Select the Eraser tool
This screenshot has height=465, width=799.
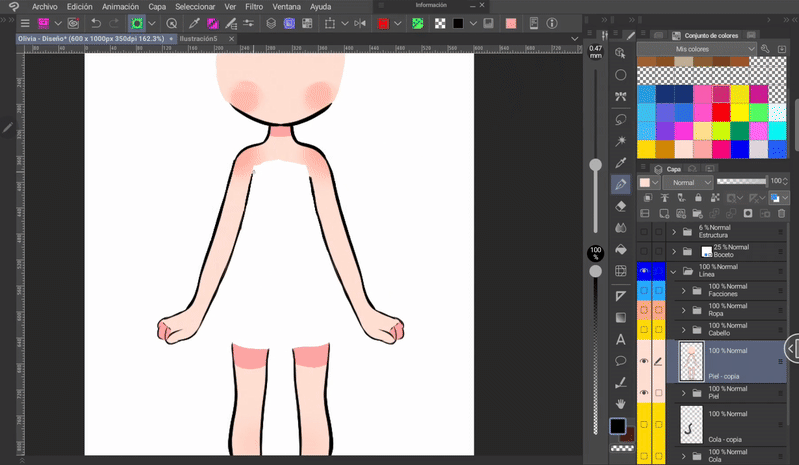pyautogui.click(x=621, y=206)
